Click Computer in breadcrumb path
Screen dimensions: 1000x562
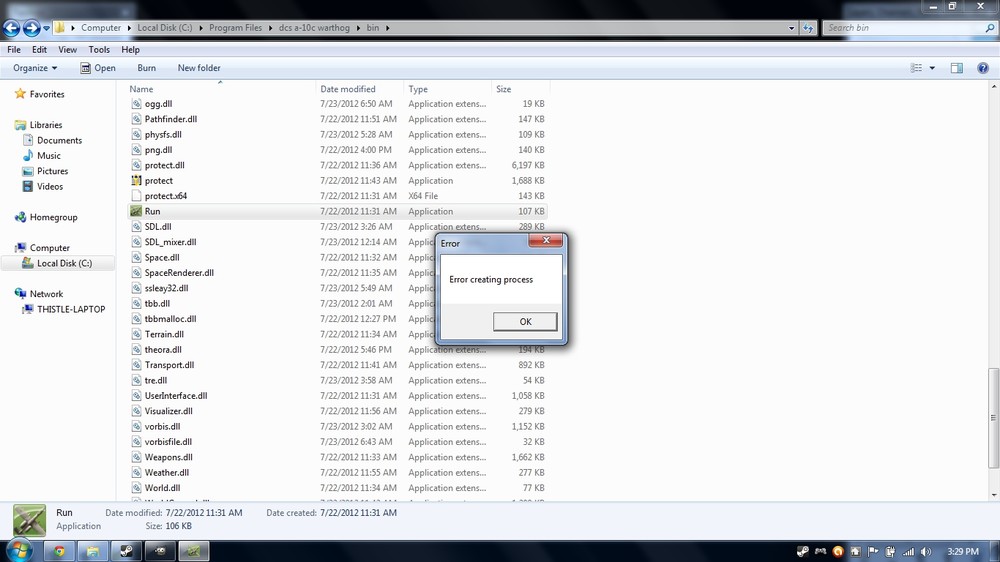[101, 28]
